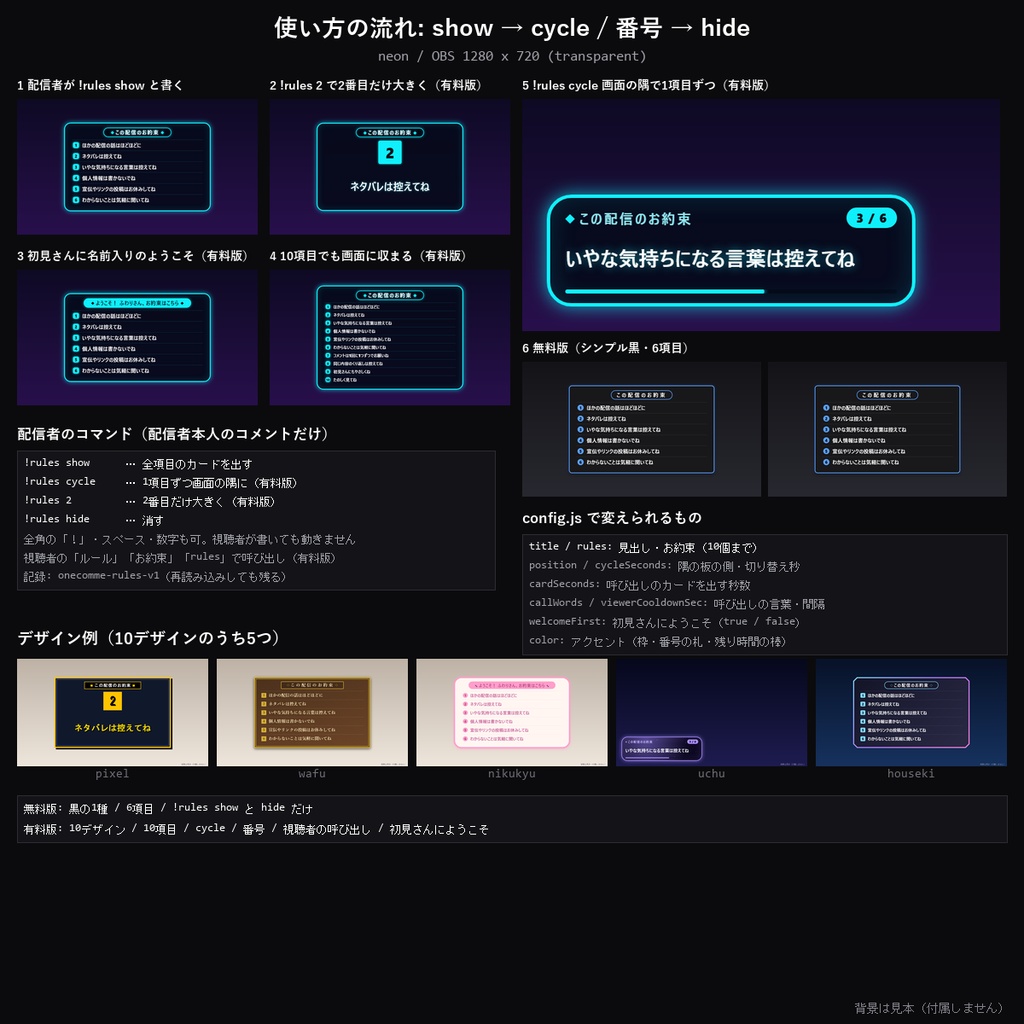The width and height of the screenshot is (1024, 1024).
Task: Click the step 1 '!rules show' preview thumbnail
Action: (x=137, y=167)
